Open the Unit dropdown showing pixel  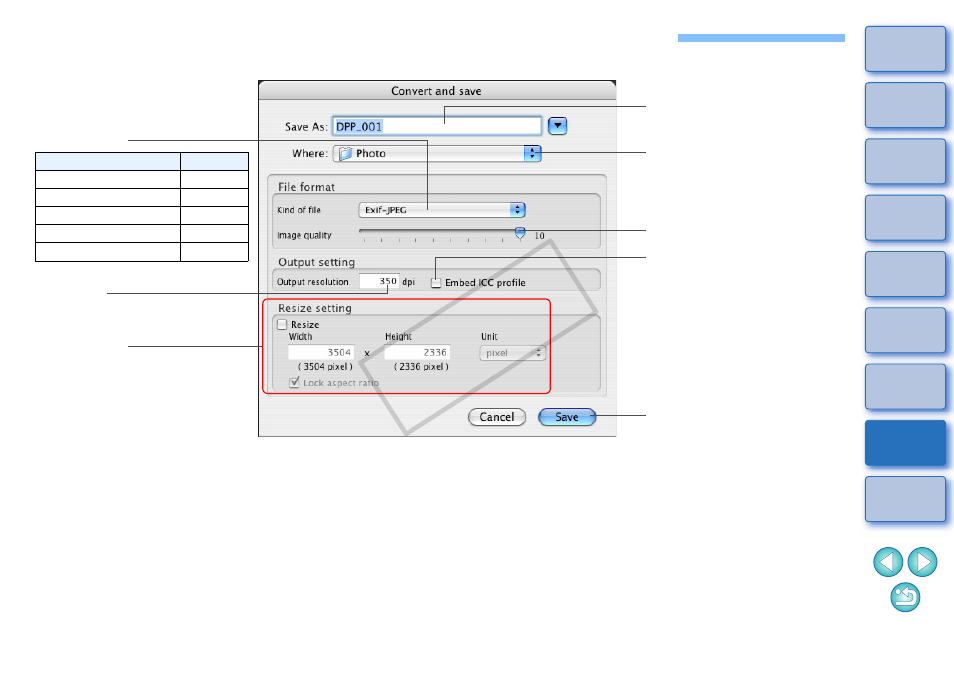(513, 353)
